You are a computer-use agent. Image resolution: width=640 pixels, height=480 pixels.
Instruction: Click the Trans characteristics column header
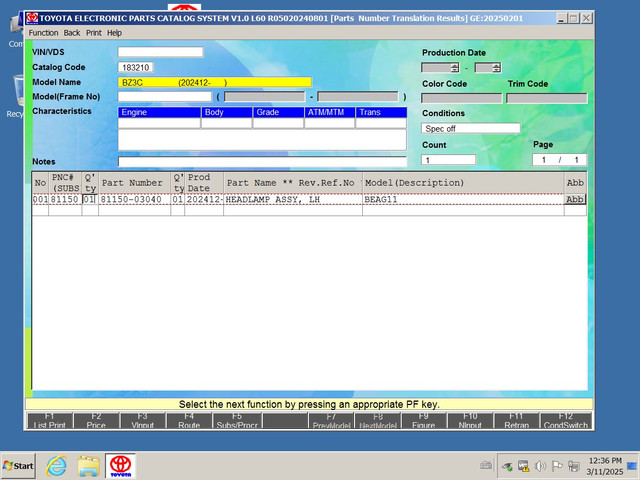[381, 112]
